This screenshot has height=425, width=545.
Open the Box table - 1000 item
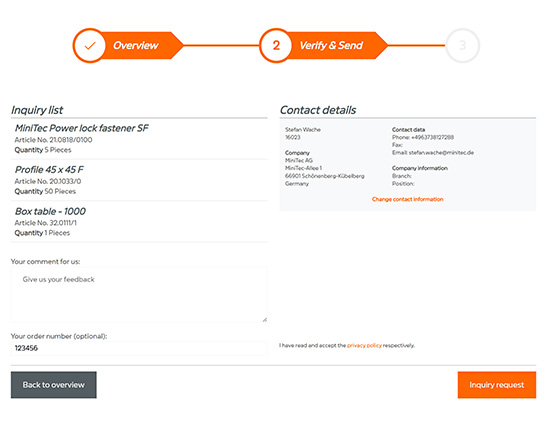(x=50, y=211)
